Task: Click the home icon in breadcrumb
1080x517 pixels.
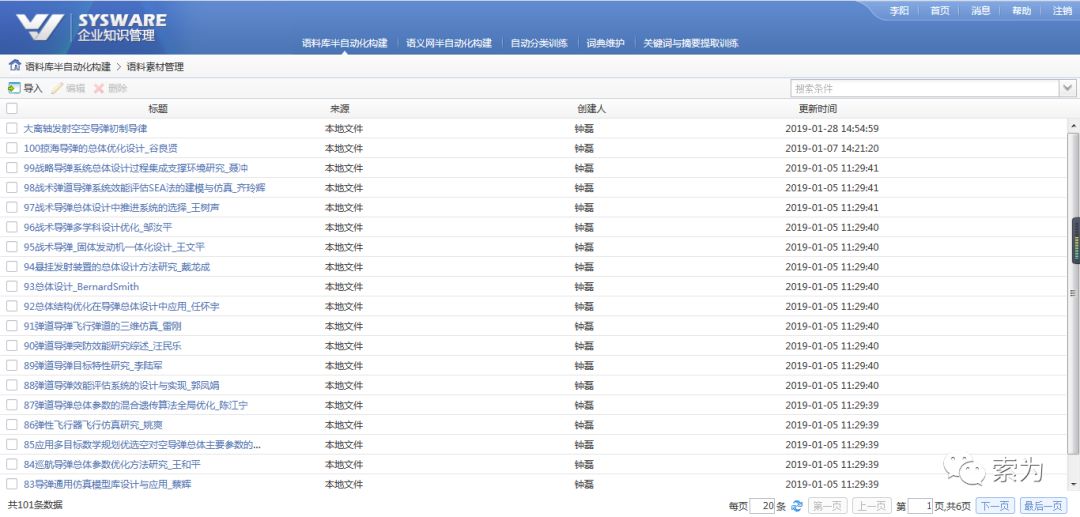Action: pyautogui.click(x=14, y=66)
